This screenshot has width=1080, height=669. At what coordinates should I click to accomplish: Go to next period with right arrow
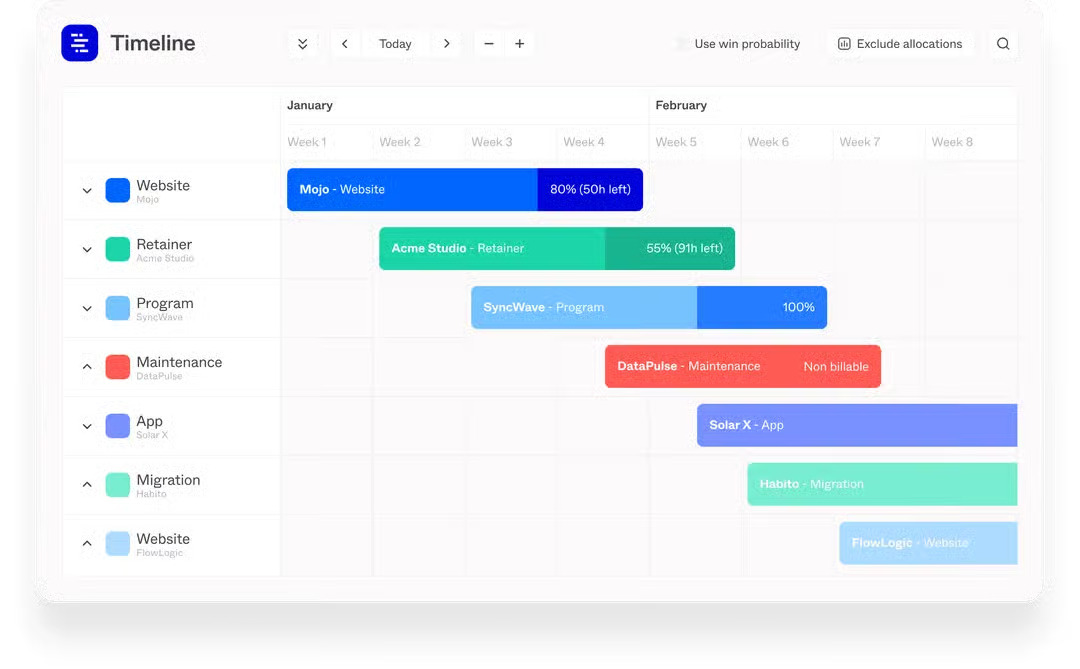446,43
